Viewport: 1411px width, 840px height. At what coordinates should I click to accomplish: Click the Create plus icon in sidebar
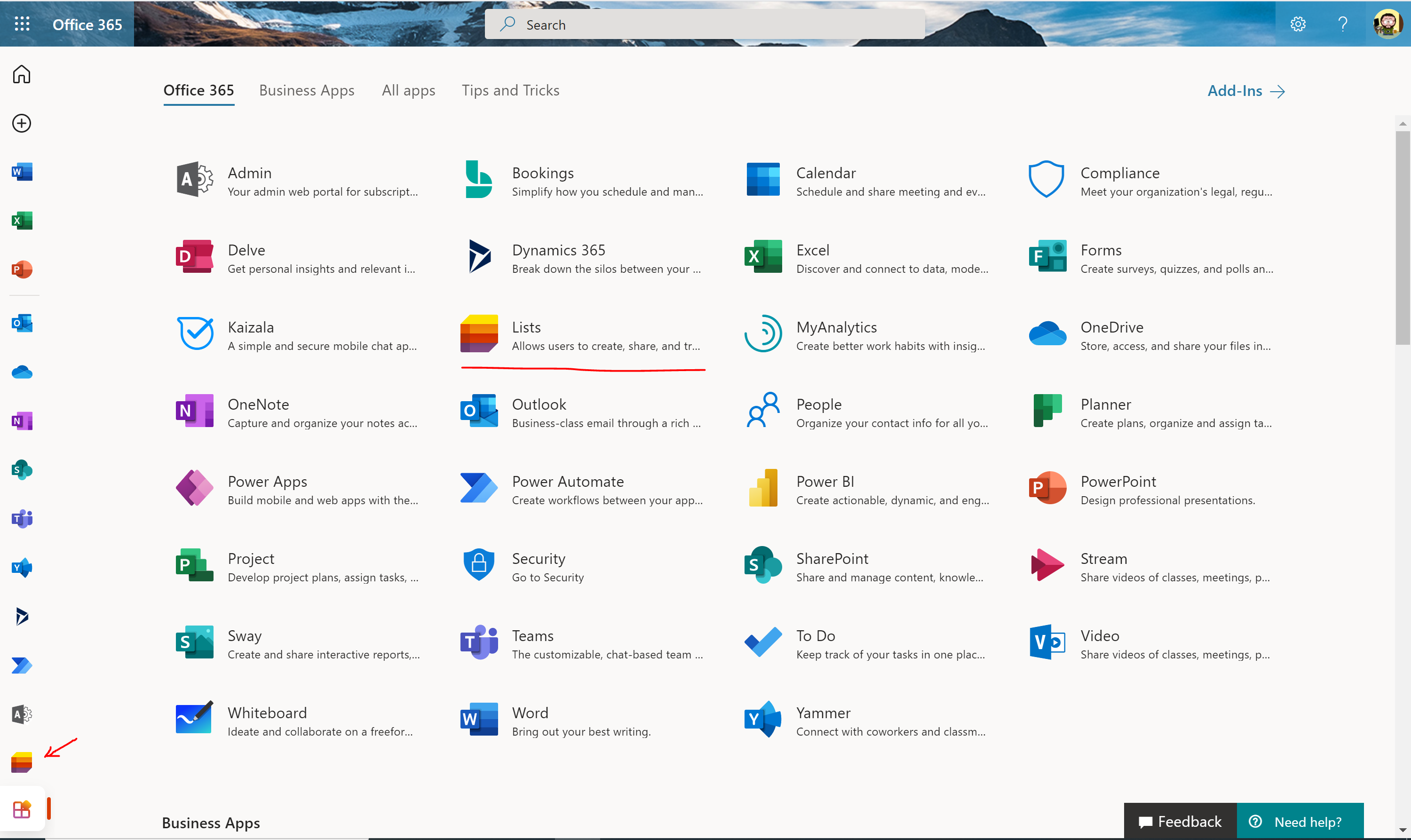21,123
